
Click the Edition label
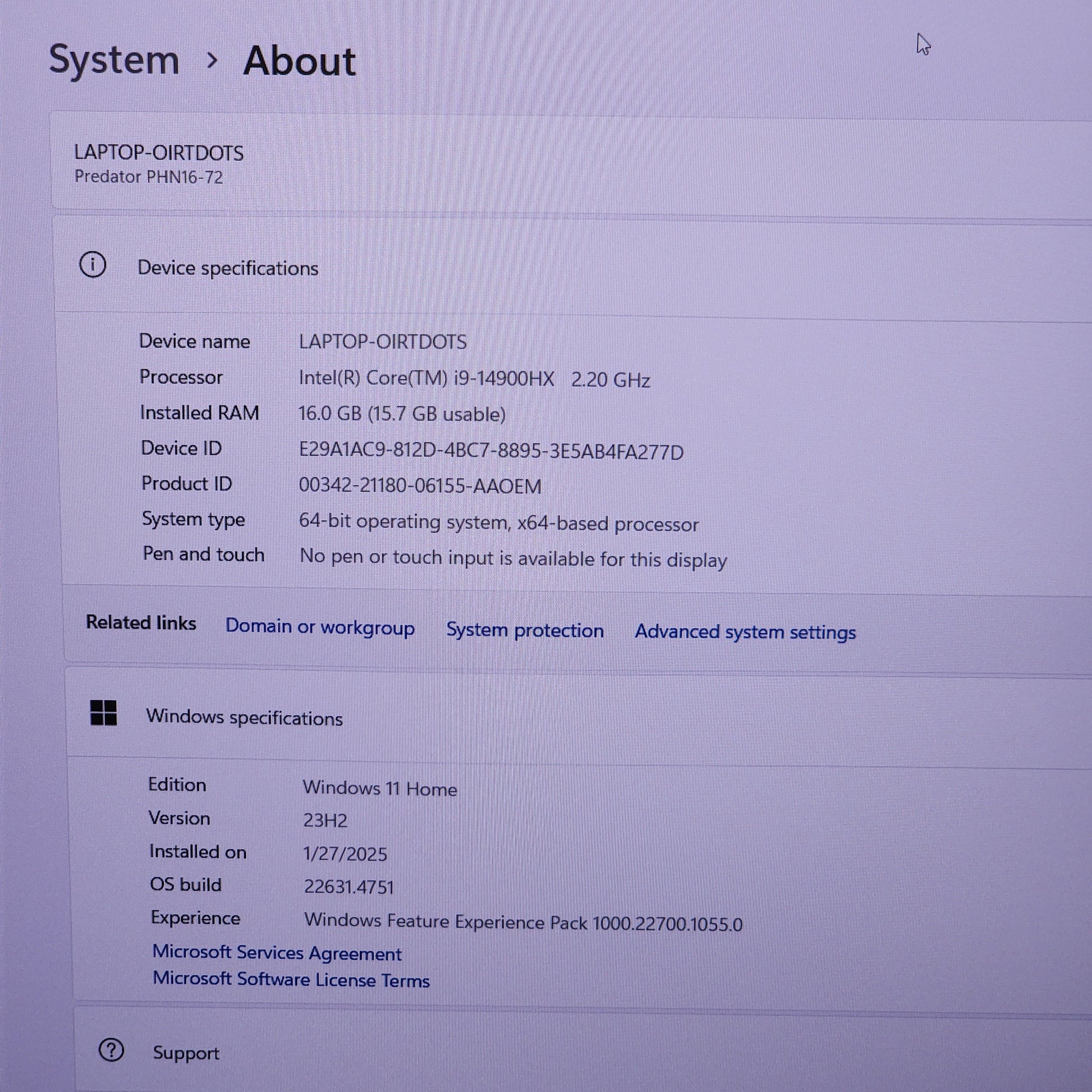[177, 784]
